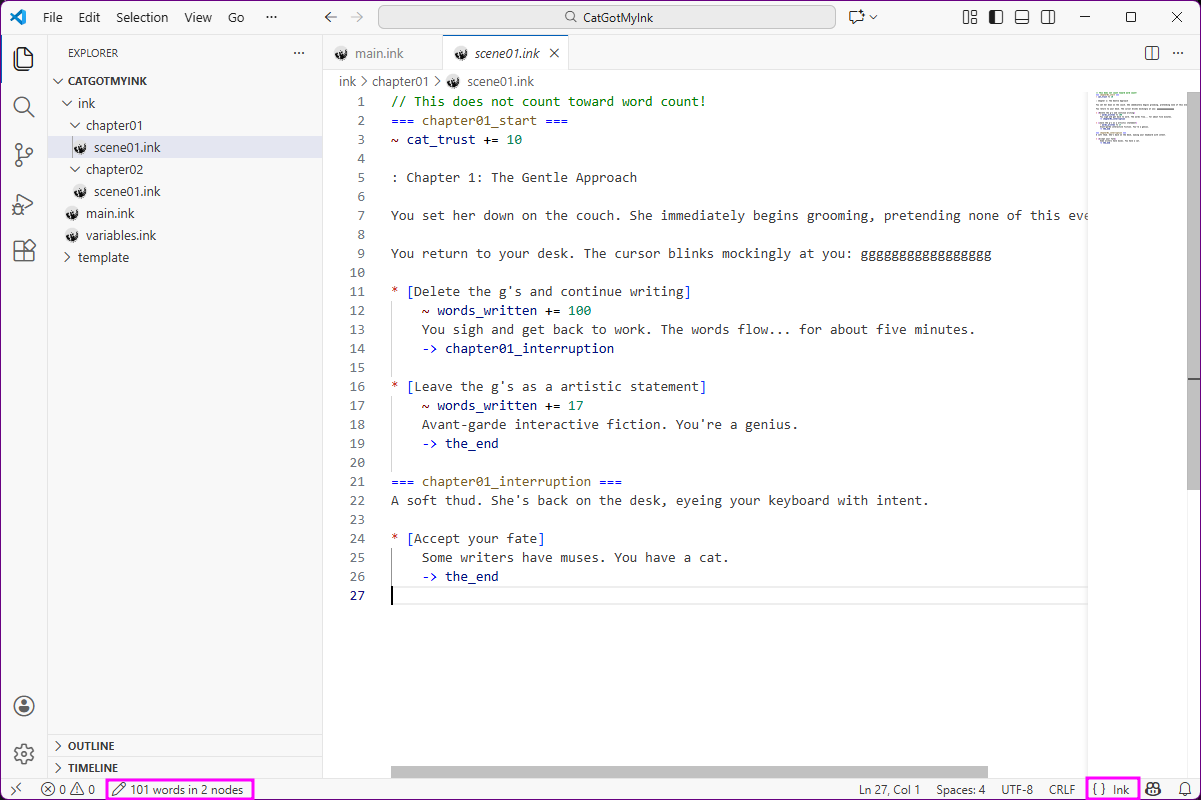The width and height of the screenshot is (1201, 800).
Task: Toggle the Secondary Side Bar visibility
Action: click(1048, 17)
